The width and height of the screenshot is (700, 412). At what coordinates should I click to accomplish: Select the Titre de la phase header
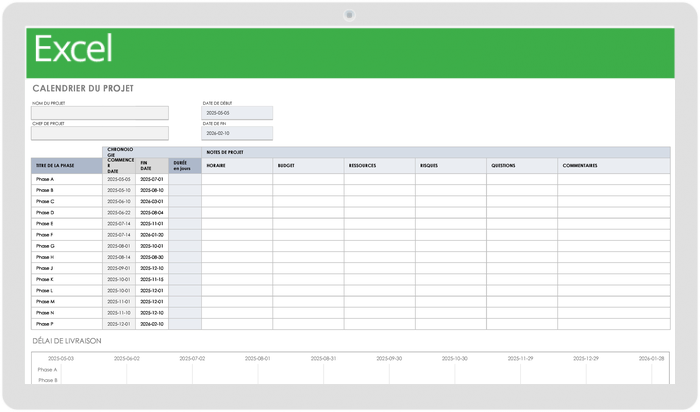click(x=67, y=166)
